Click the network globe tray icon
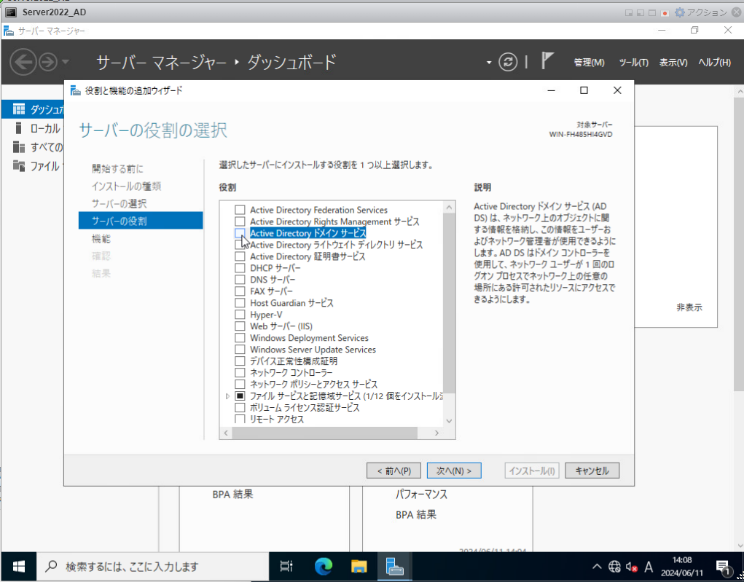Viewport: 744px width, 582px height. coord(614,566)
